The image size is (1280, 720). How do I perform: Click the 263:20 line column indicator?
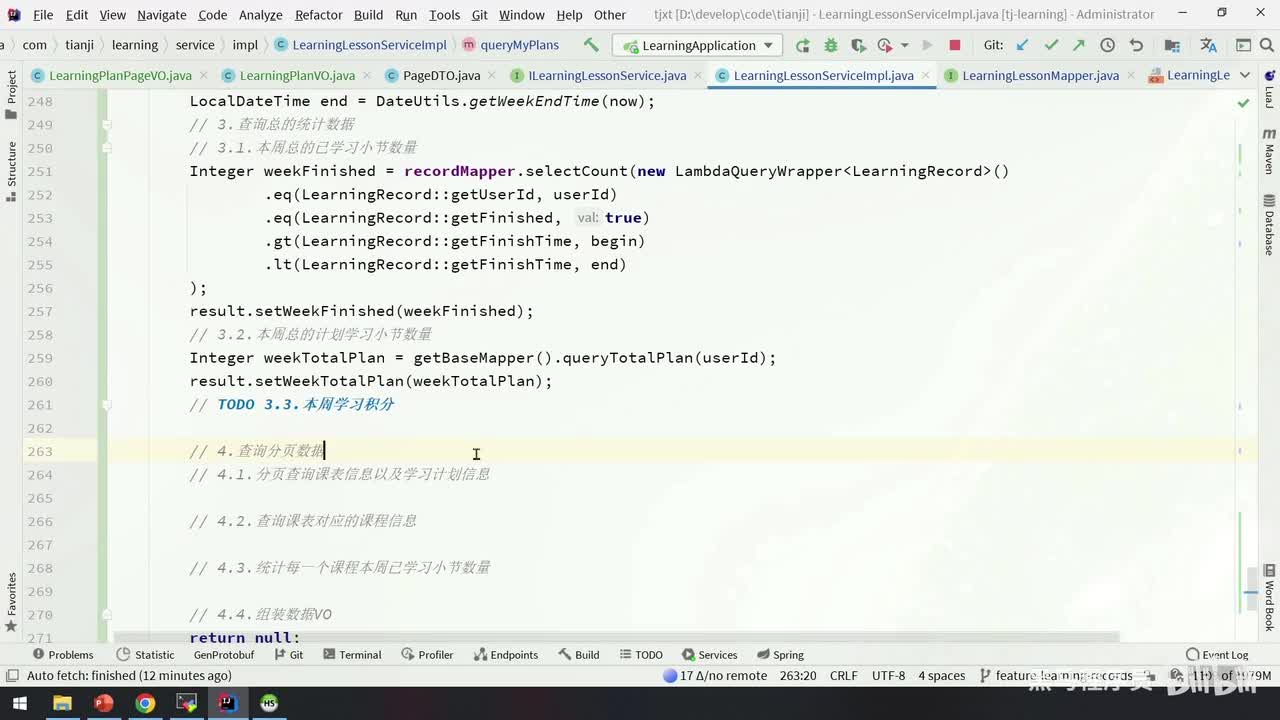tap(798, 676)
